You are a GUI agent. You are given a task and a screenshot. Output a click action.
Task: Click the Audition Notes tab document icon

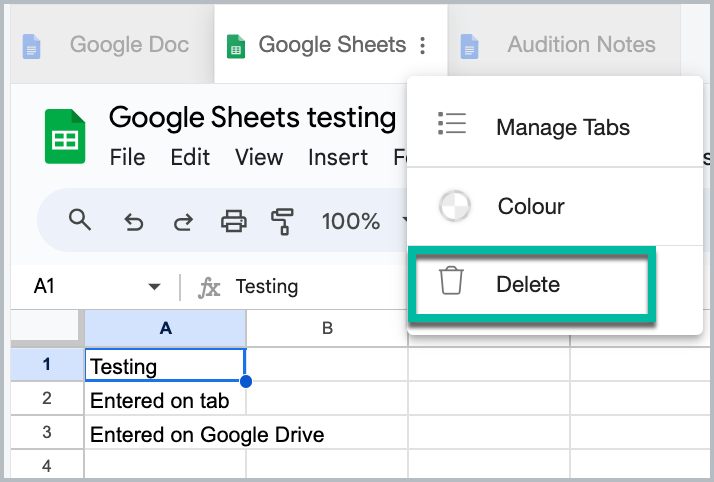(x=469, y=46)
